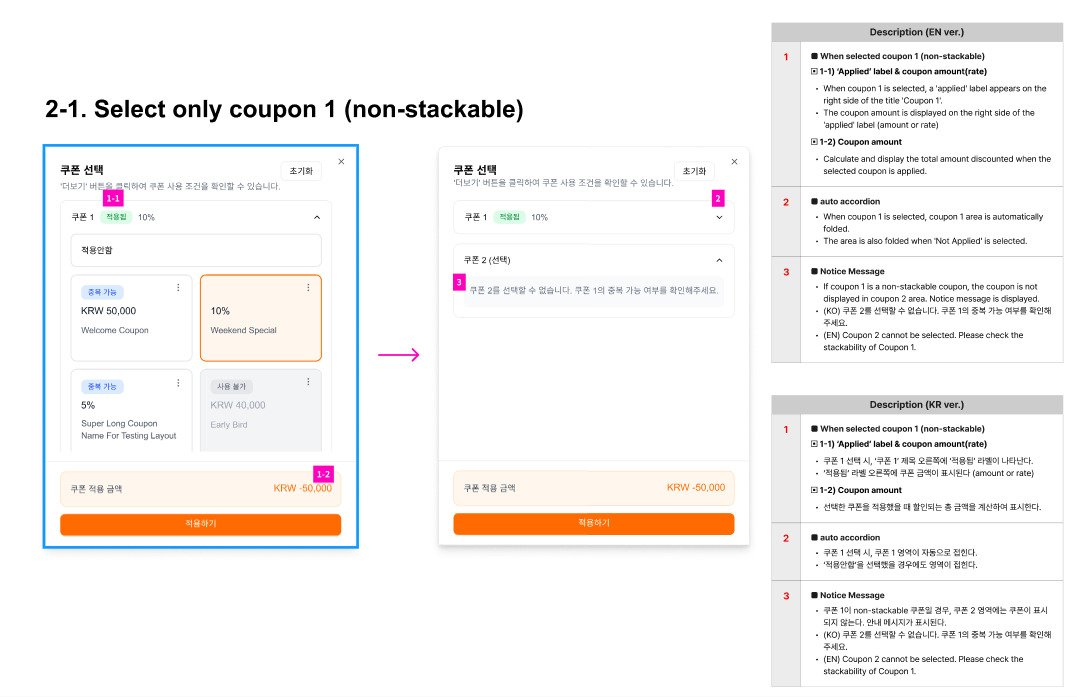Collapse 쿠폰 1 section in the blue-outlined dialog

(317, 217)
